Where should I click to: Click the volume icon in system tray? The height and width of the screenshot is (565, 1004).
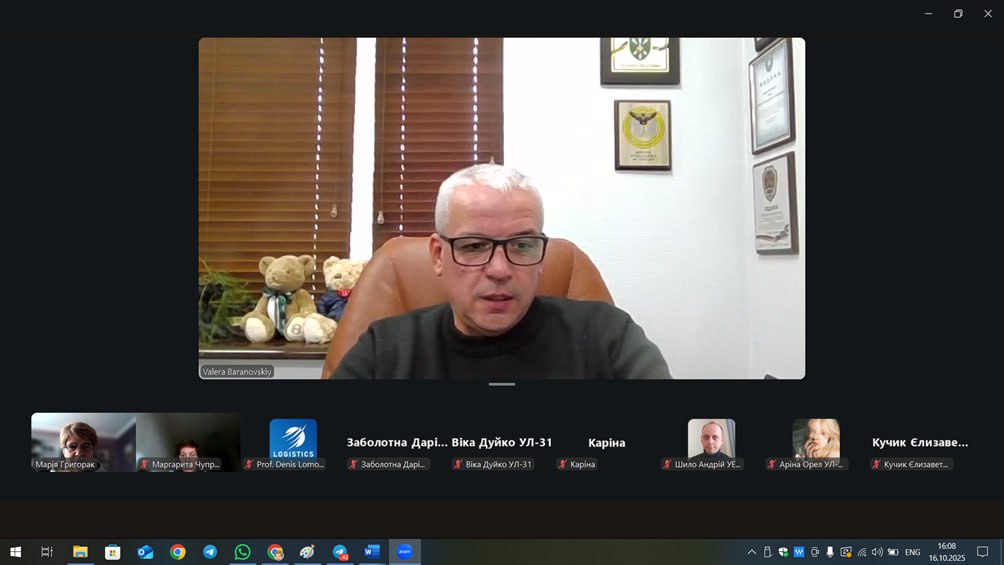tap(877, 552)
